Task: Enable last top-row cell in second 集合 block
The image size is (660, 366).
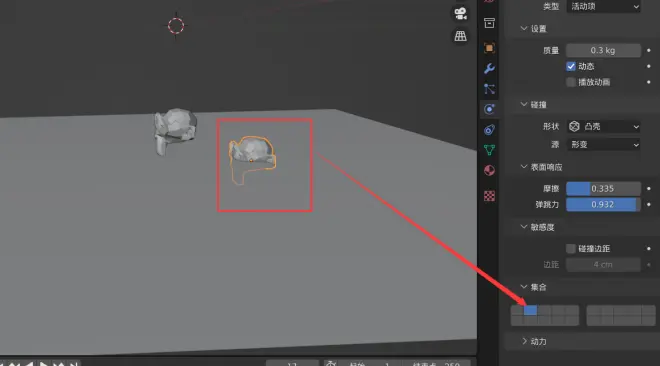Action: pos(649,310)
